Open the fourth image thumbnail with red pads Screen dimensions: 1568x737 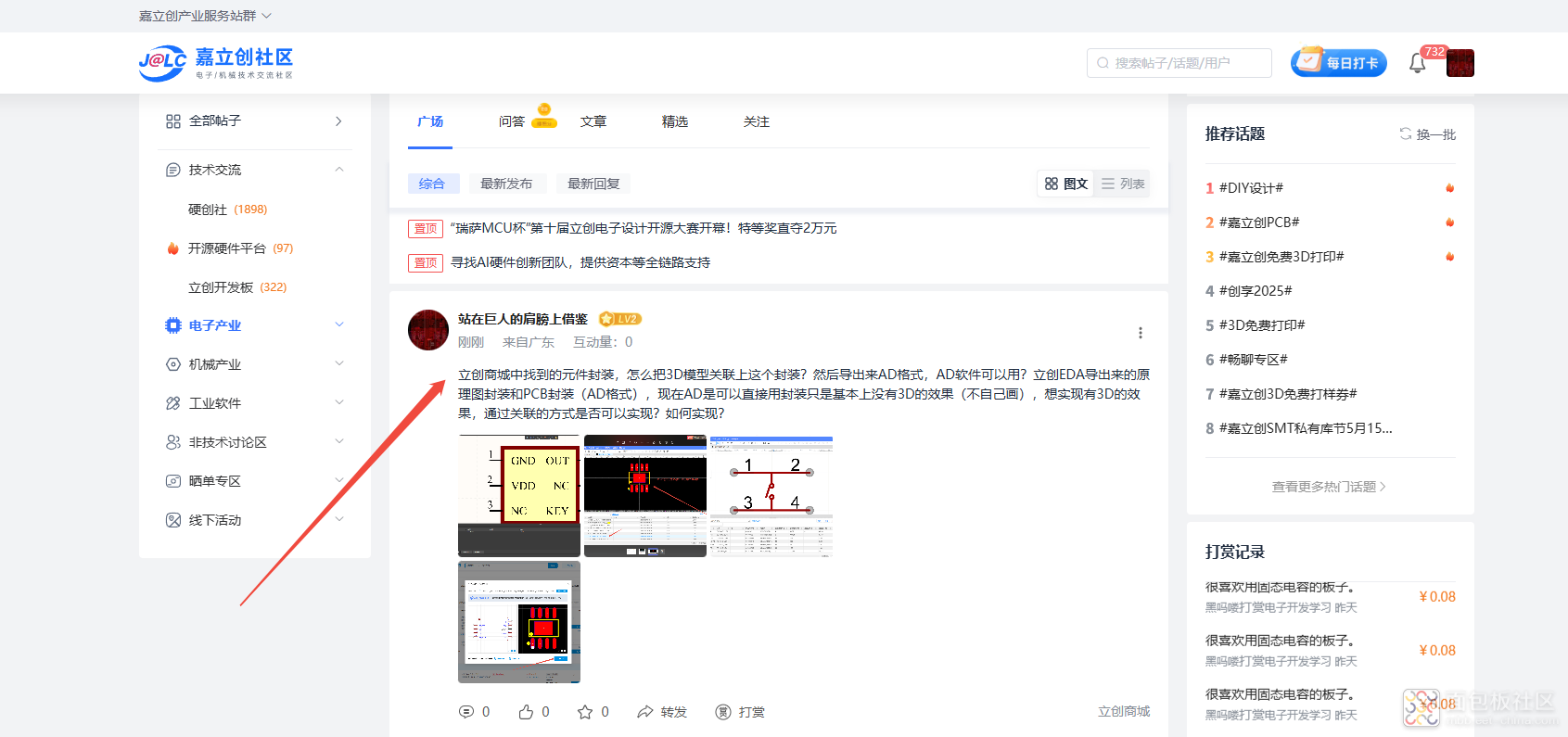pos(519,622)
